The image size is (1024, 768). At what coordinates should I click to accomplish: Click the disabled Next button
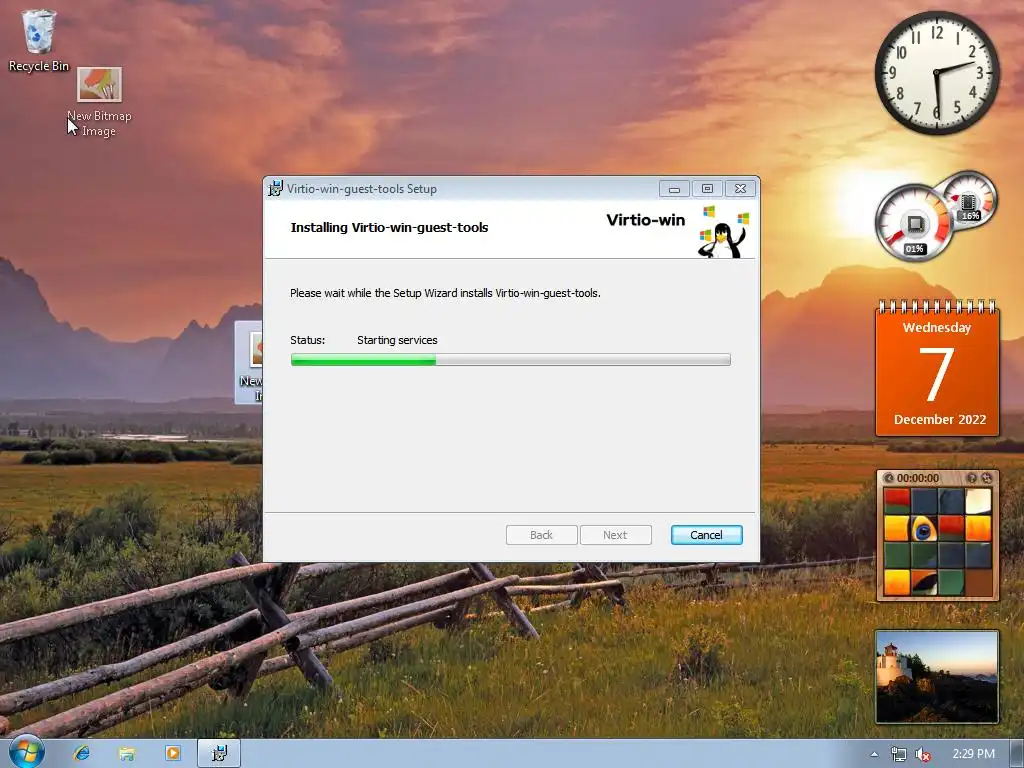point(615,535)
